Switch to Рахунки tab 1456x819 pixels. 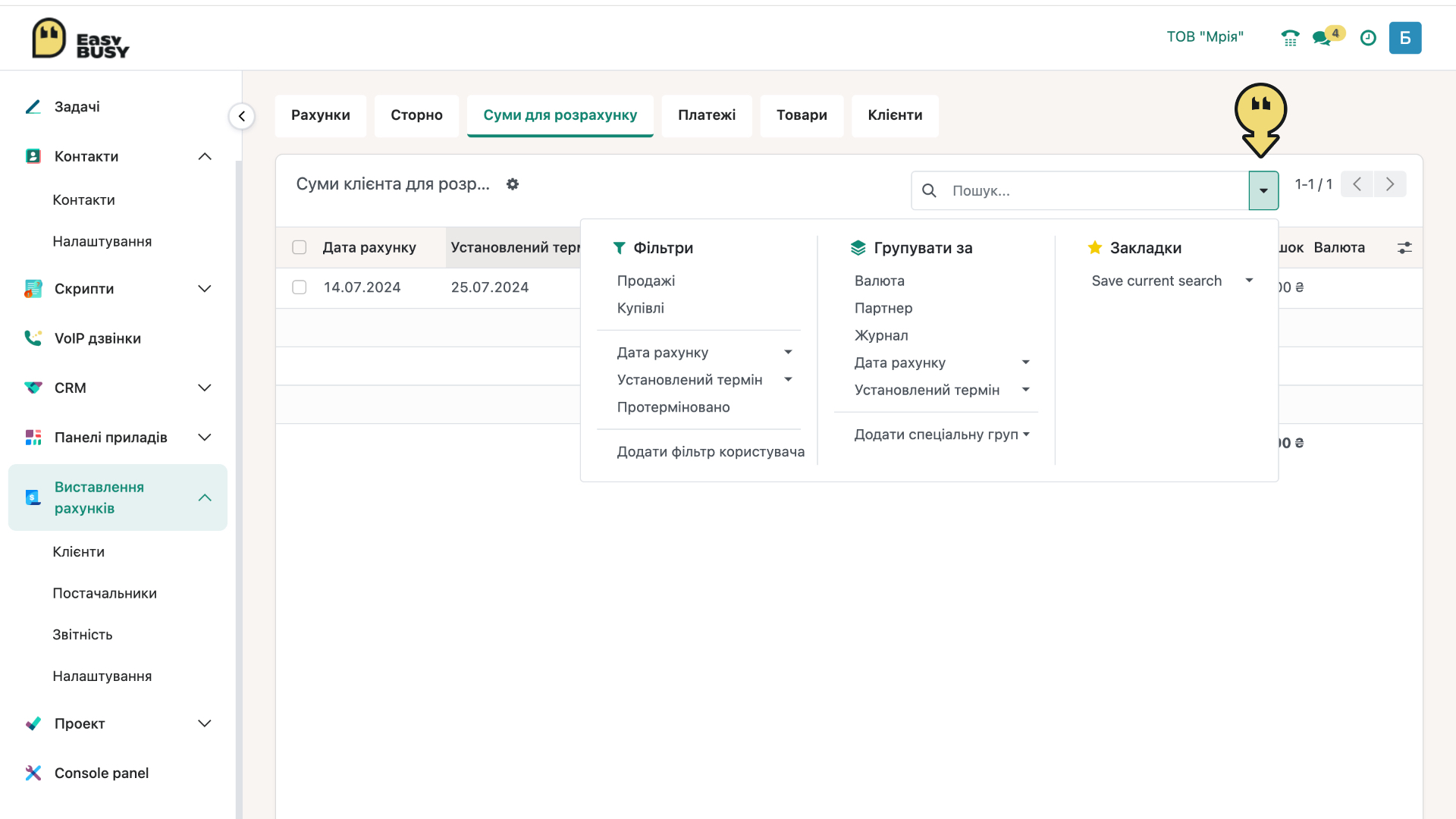point(321,115)
